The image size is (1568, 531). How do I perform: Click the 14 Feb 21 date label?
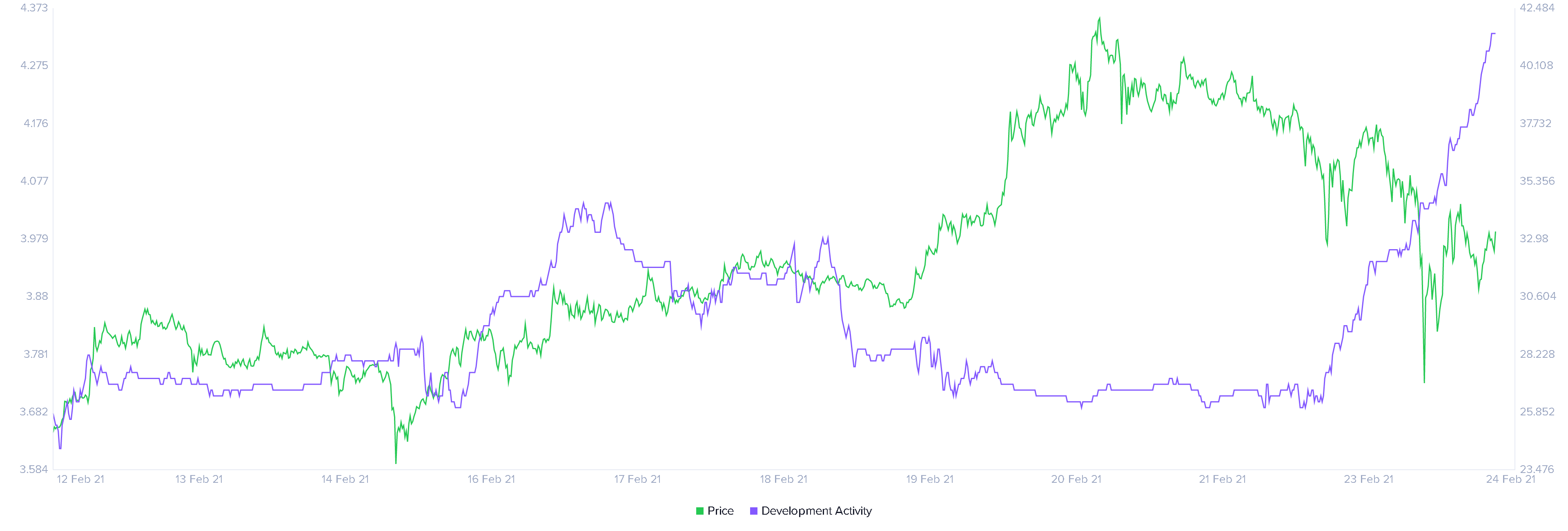[x=345, y=479]
